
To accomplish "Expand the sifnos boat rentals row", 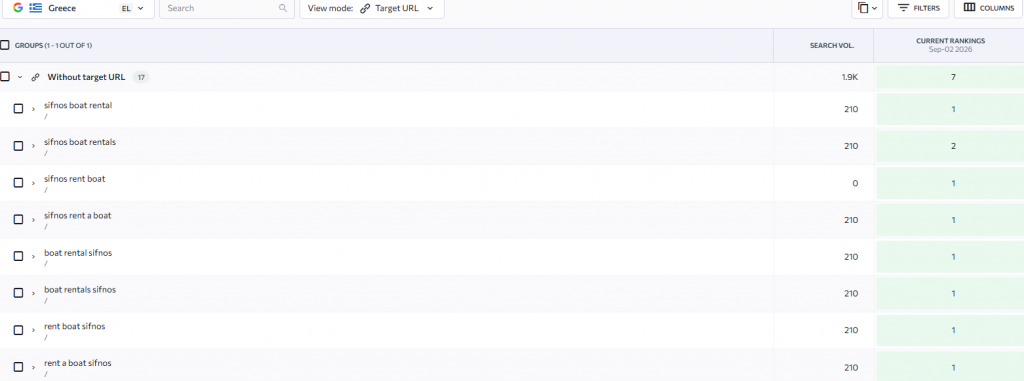I will 33,146.
